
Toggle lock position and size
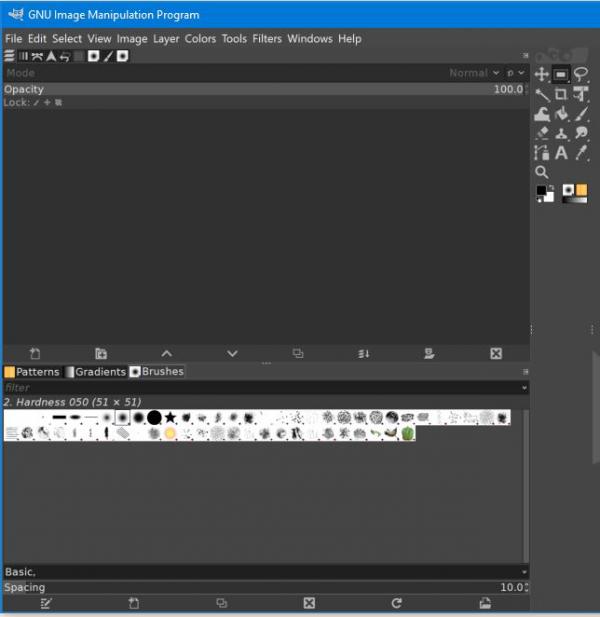pyautogui.click(x=47, y=102)
